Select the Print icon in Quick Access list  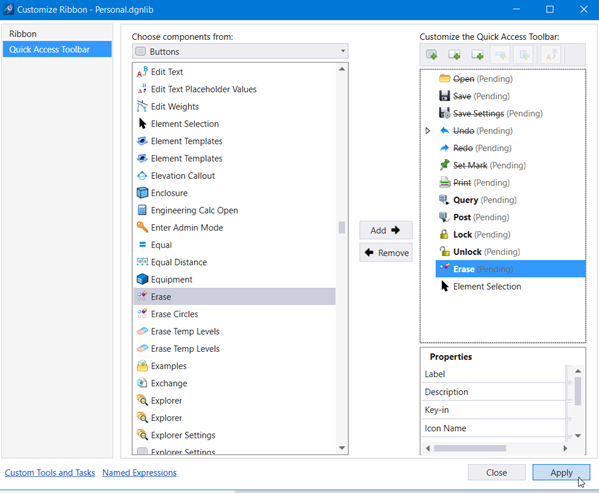(444, 183)
